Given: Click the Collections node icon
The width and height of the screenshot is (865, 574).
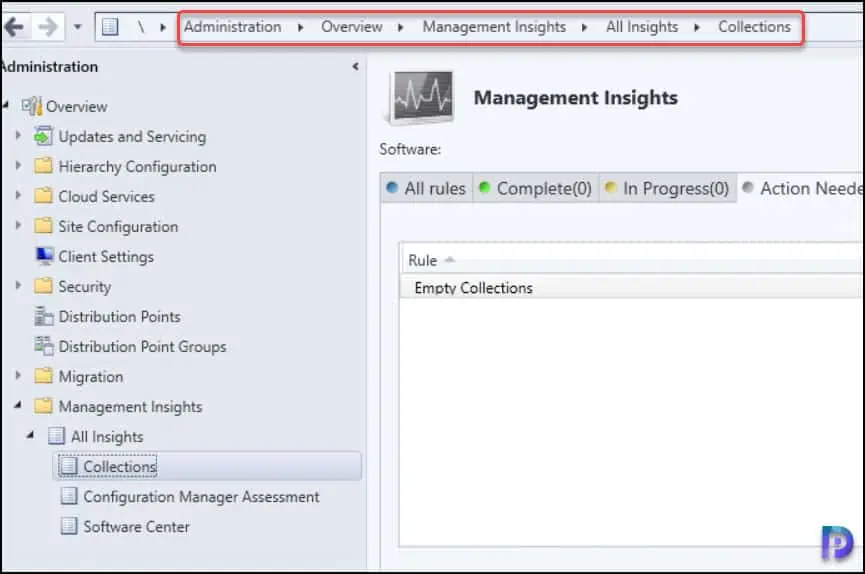Looking at the screenshot, I should pos(68,466).
